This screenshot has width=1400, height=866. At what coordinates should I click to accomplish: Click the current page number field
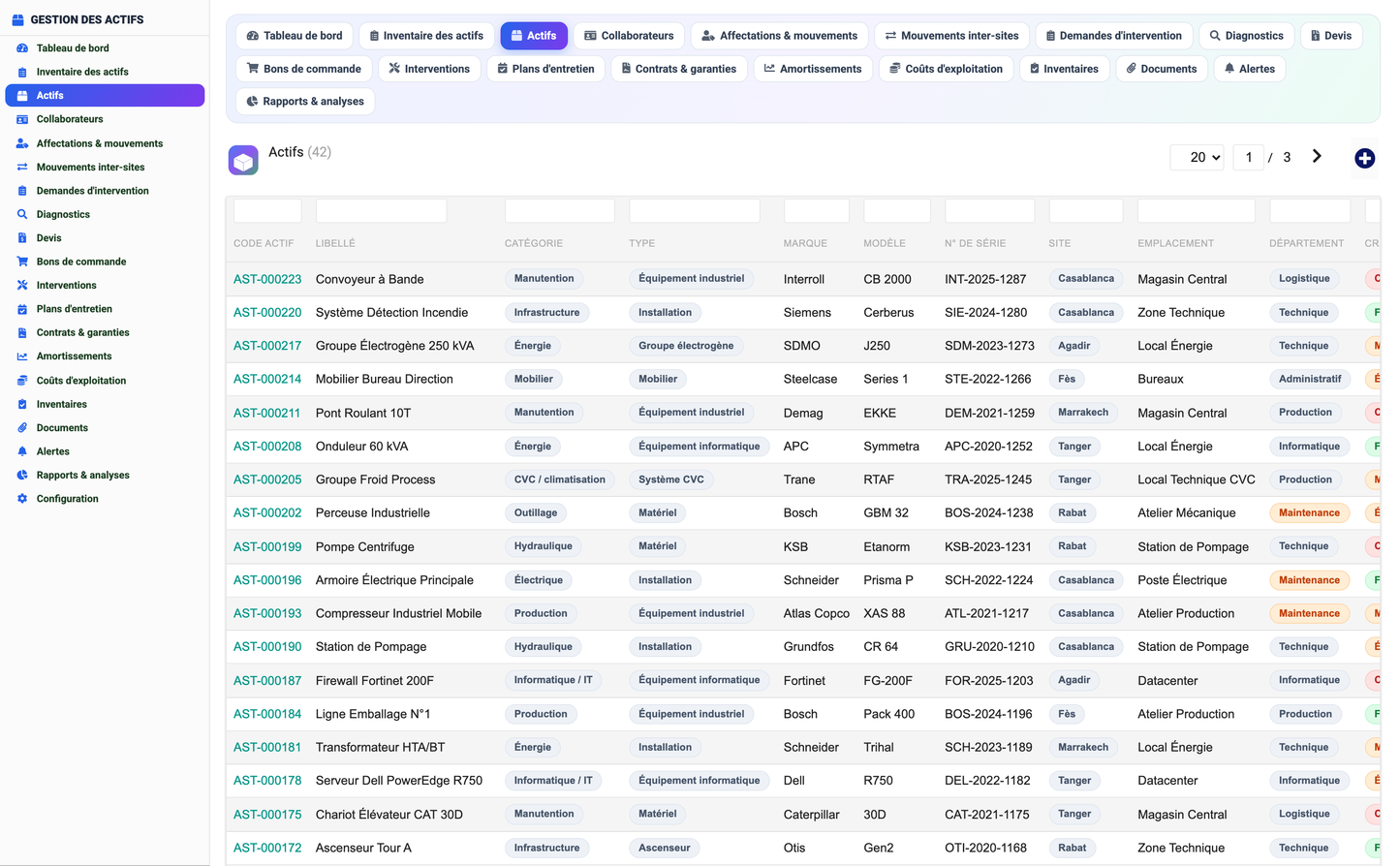point(1248,157)
